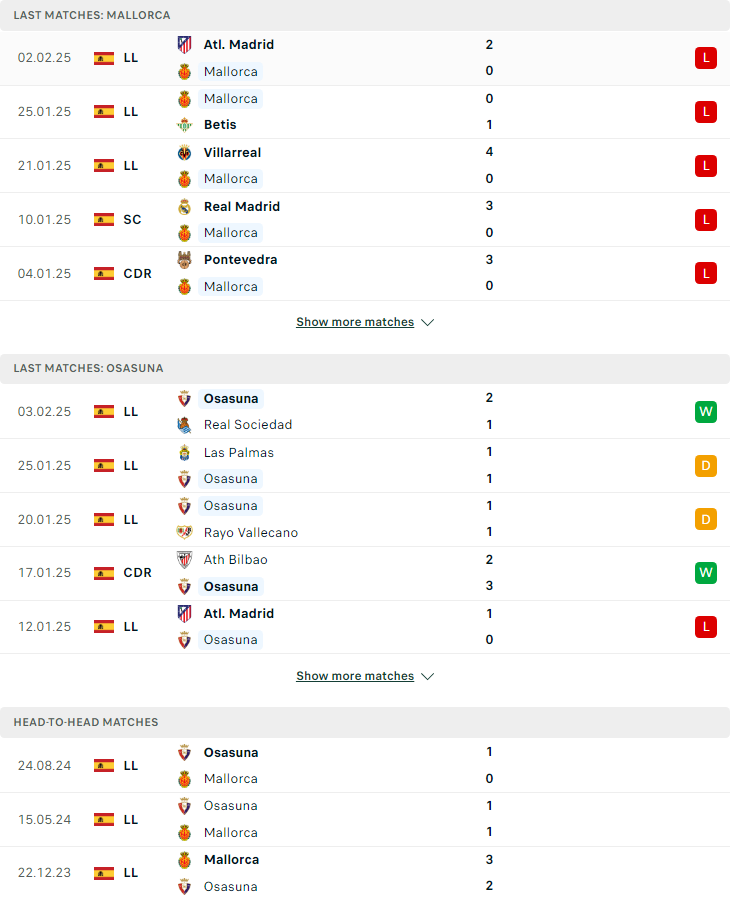Click the Real Madrid crest icon
This screenshot has width=741, height=899.
[x=184, y=206]
